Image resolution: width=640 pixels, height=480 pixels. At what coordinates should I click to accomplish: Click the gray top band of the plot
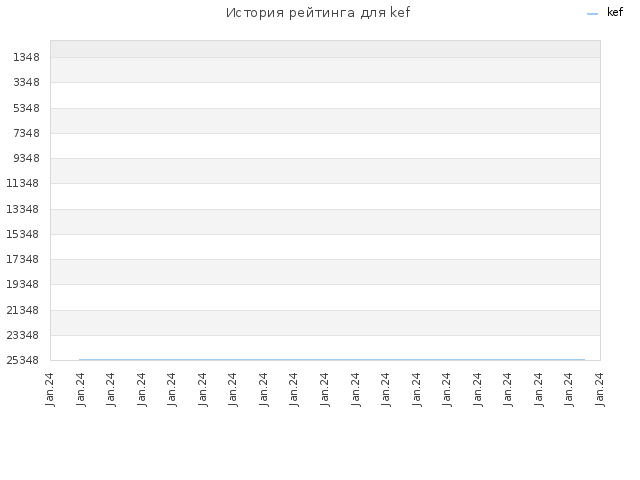(325, 49)
